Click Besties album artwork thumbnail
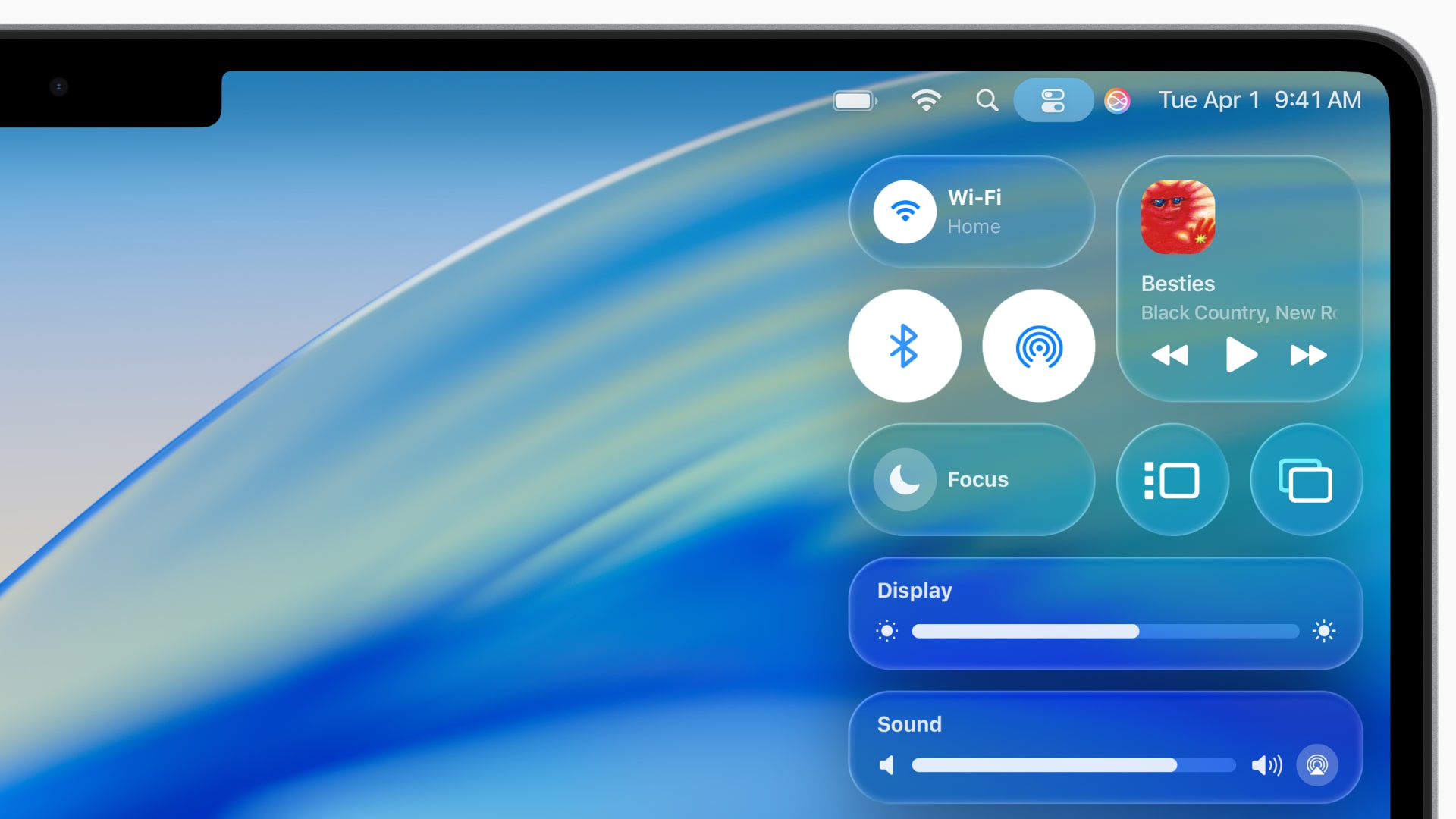 click(1178, 217)
